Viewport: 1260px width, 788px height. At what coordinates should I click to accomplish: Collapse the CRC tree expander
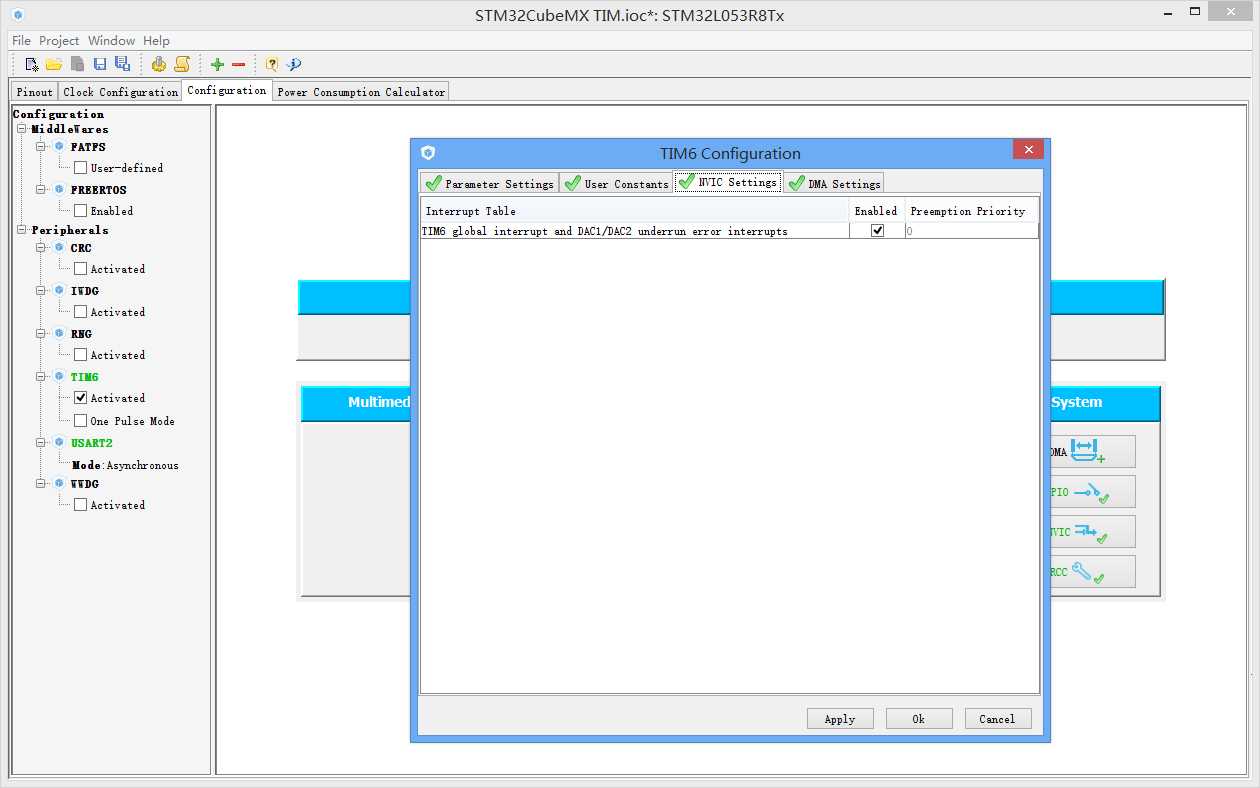(x=42, y=247)
